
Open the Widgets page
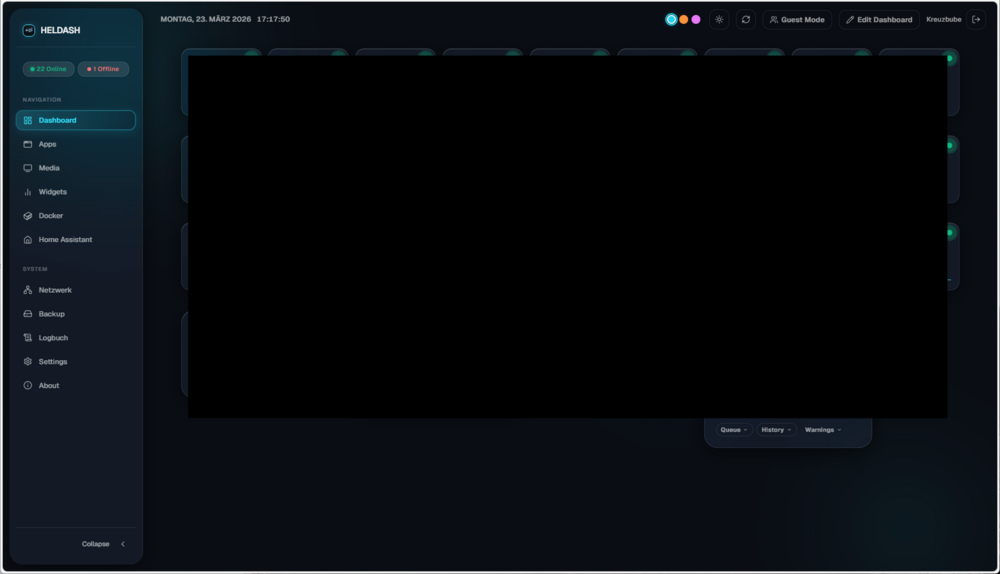point(76,192)
